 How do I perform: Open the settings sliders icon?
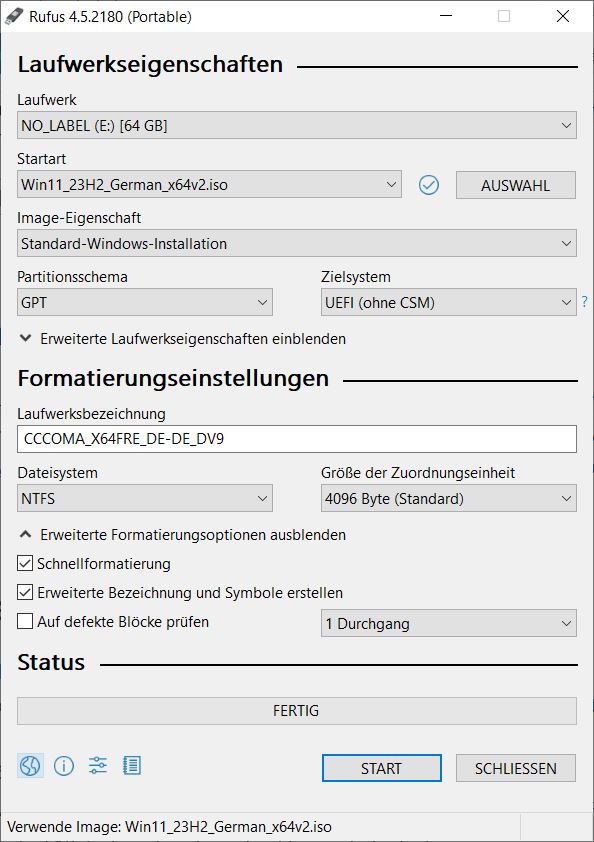click(98, 765)
